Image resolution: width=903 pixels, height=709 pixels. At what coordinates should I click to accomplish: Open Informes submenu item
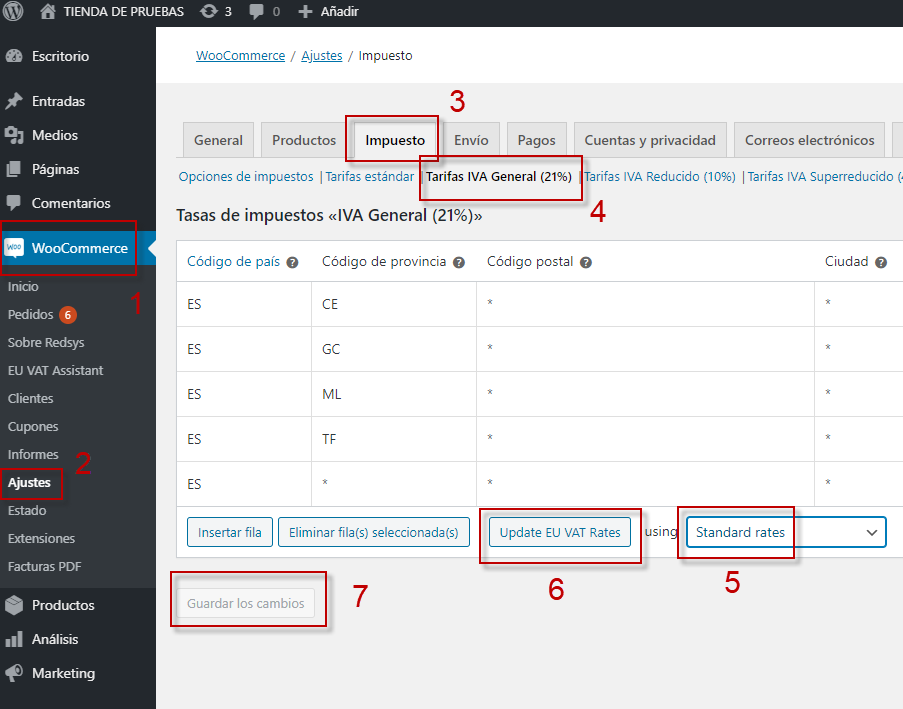click(x=33, y=454)
